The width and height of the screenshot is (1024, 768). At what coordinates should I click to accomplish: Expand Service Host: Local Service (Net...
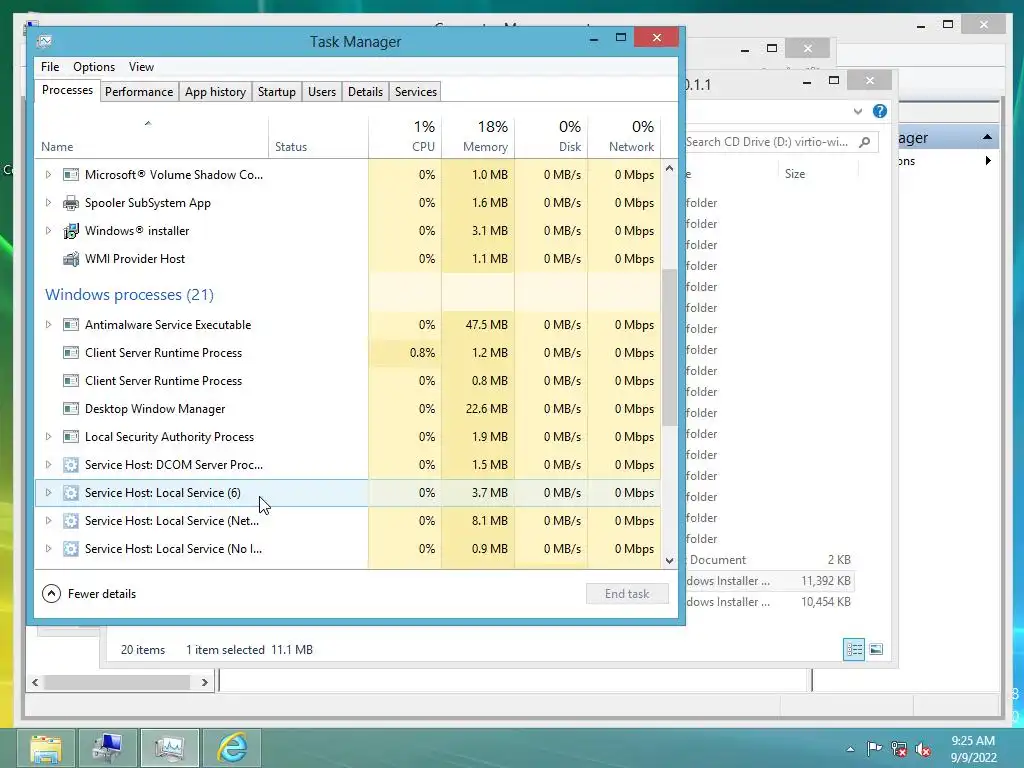[48, 521]
